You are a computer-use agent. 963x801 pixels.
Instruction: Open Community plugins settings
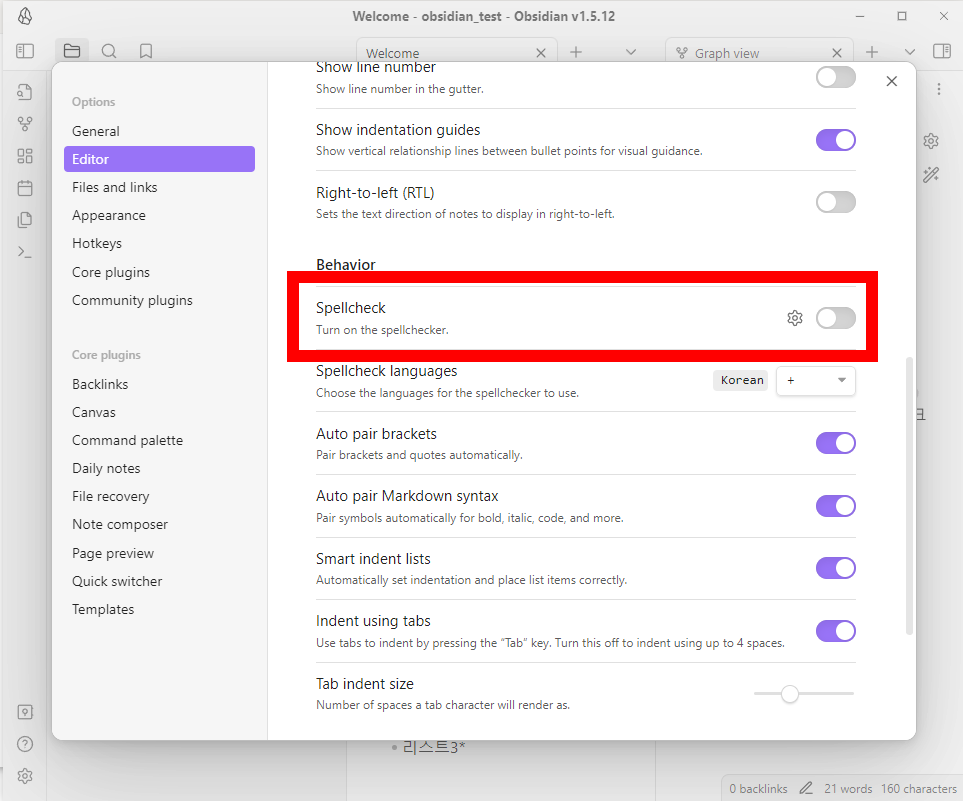click(x=159, y=300)
